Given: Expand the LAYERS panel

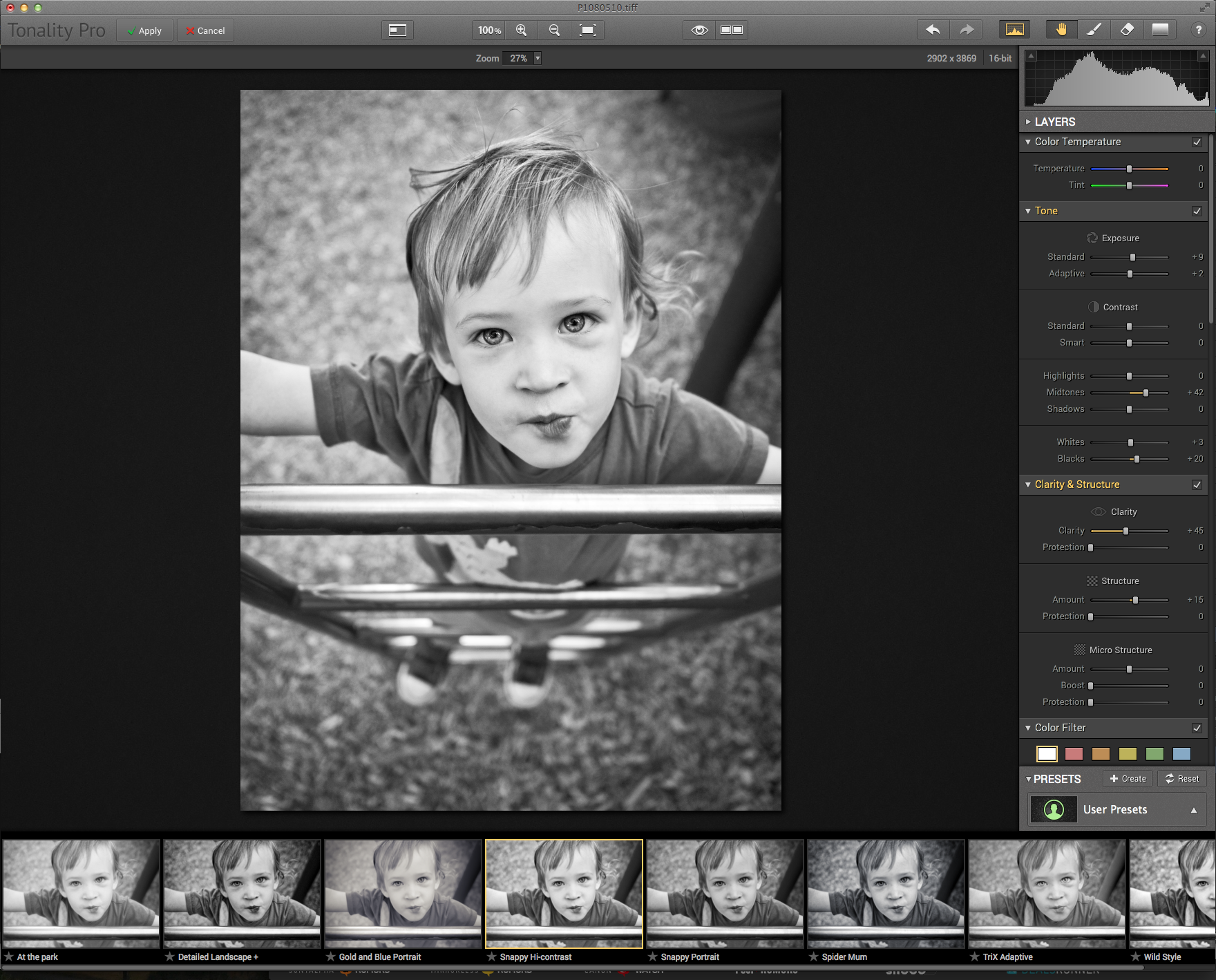Looking at the screenshot, I should click(x=1028, y=122).
